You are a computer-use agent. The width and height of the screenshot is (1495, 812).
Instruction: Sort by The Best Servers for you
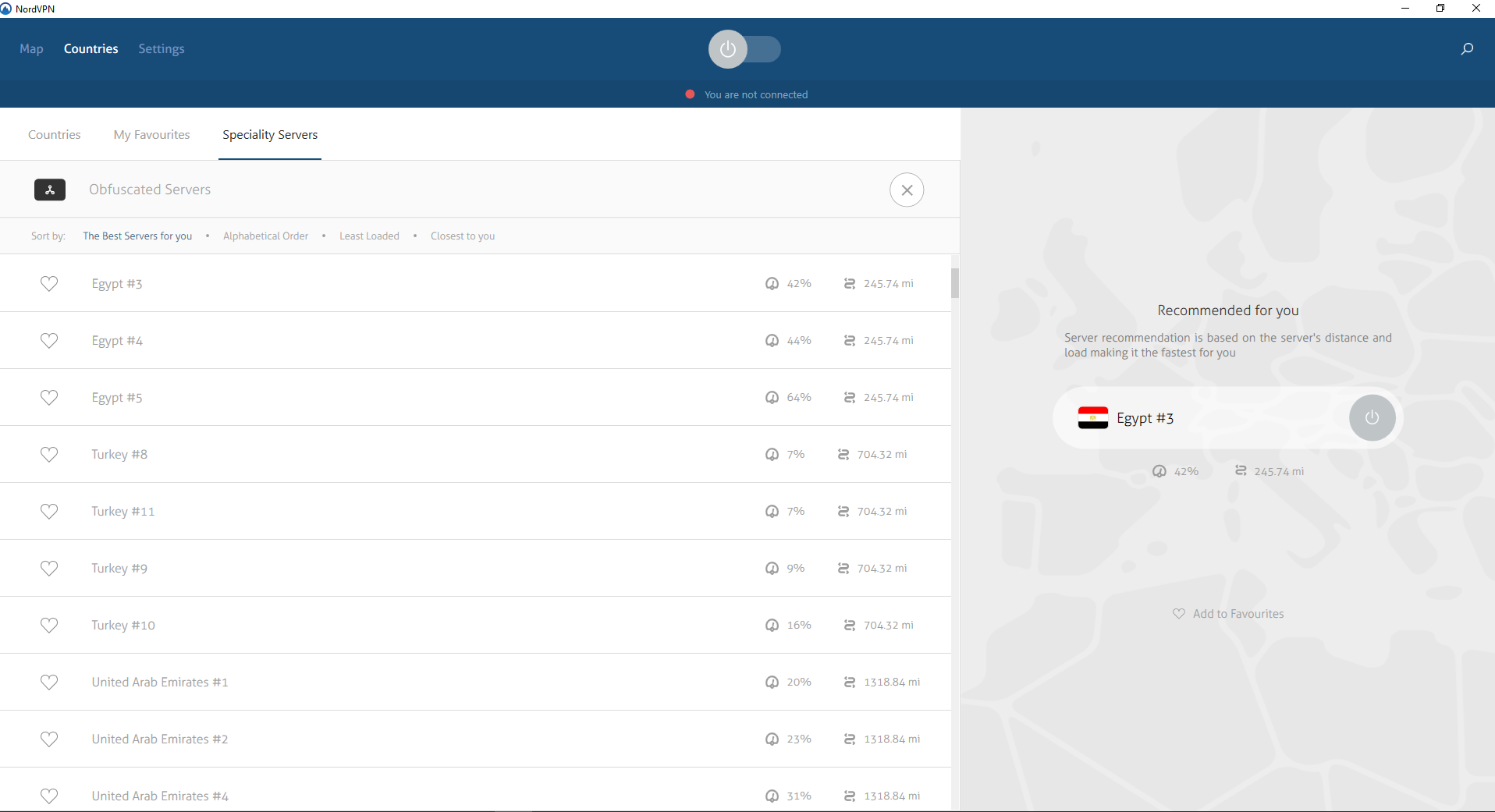coord(137,236)
